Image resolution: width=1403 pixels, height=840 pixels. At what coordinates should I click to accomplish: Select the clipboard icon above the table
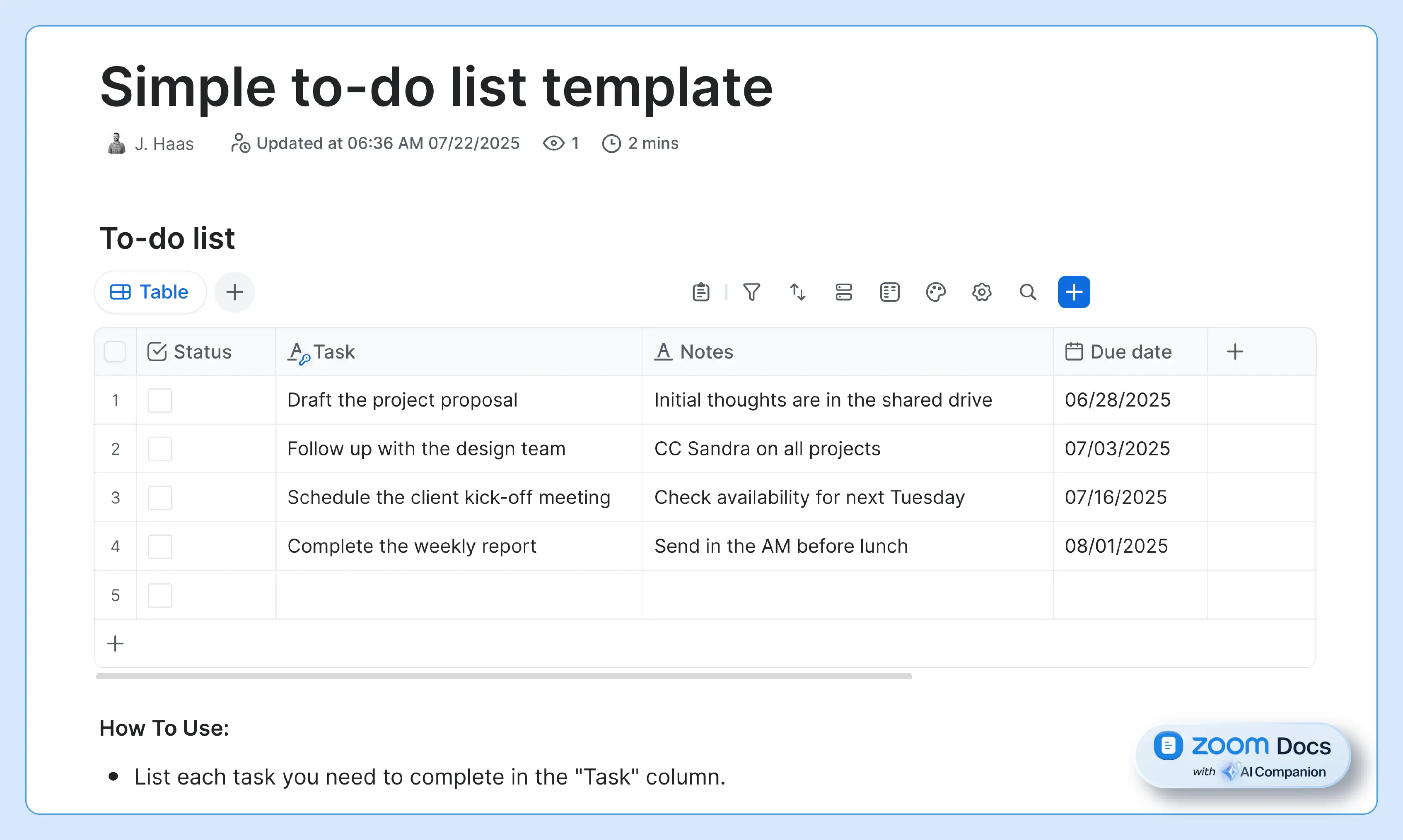pyautogui.click(x=700, y=292)
